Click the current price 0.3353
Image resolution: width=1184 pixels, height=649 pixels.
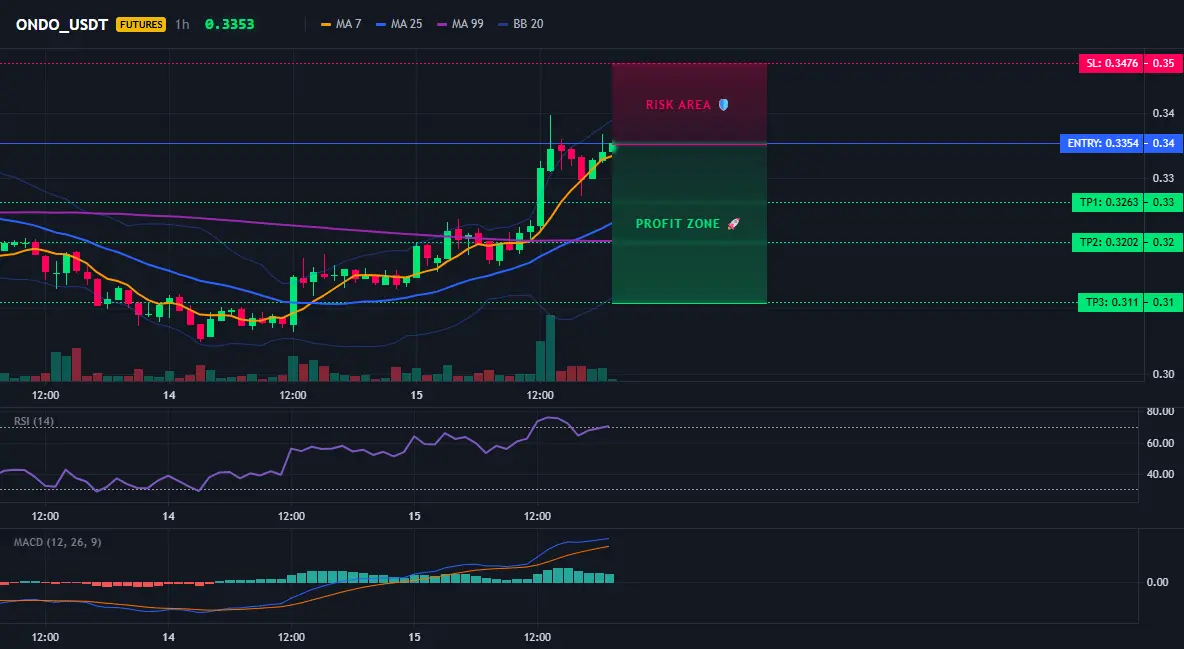(230, 24)
